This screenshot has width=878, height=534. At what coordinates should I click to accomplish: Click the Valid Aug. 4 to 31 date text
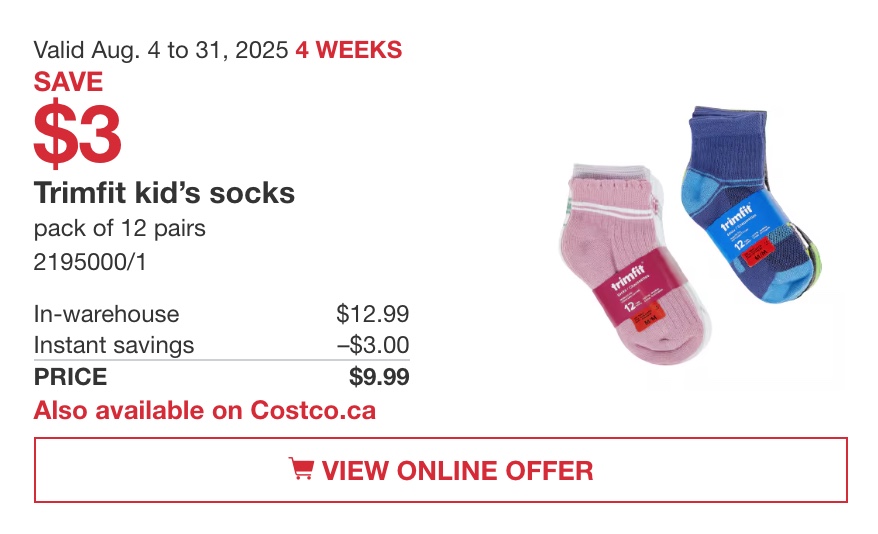[161, 50]
